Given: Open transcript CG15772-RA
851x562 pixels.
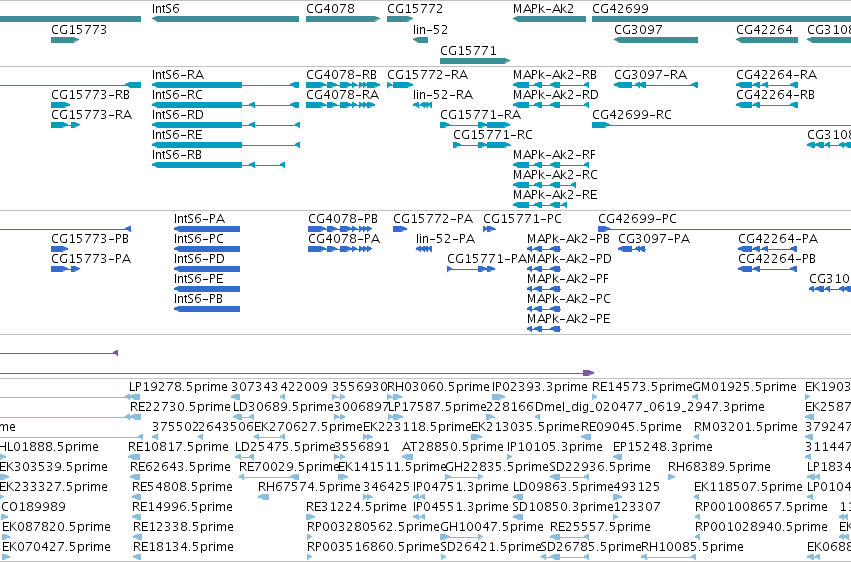Looking at the screenshot, I should coord(400,85).
